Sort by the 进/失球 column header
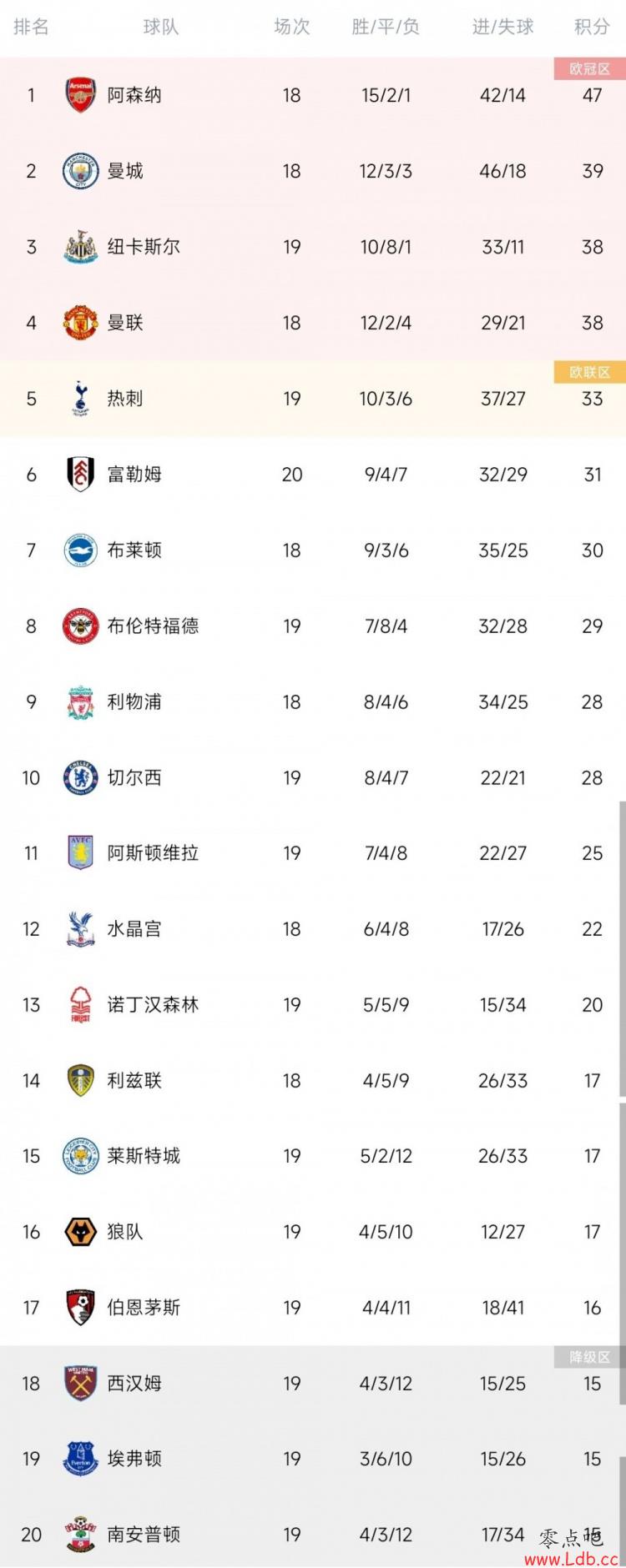Image resolution: width=626 pixels, height=1568 pixels. pyautogui.click(x=502, y=27)
